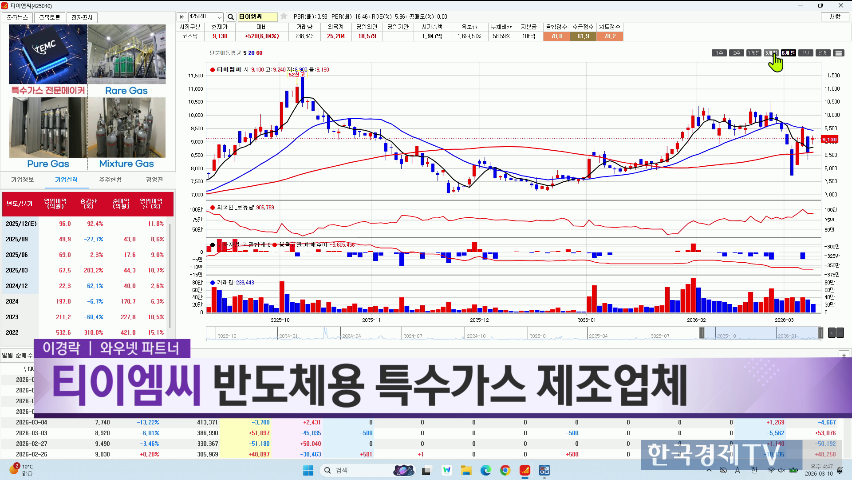Click the red 티이엠씨 price legend marker
Viewport: 852px width, 480px height.
pos(212,69)
